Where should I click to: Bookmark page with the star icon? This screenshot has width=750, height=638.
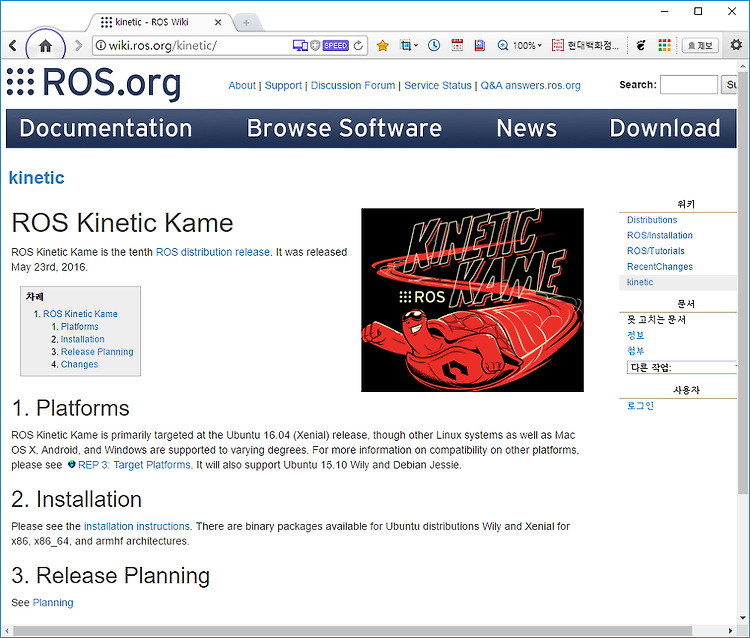pyautogui.click(x=382, y=45)
